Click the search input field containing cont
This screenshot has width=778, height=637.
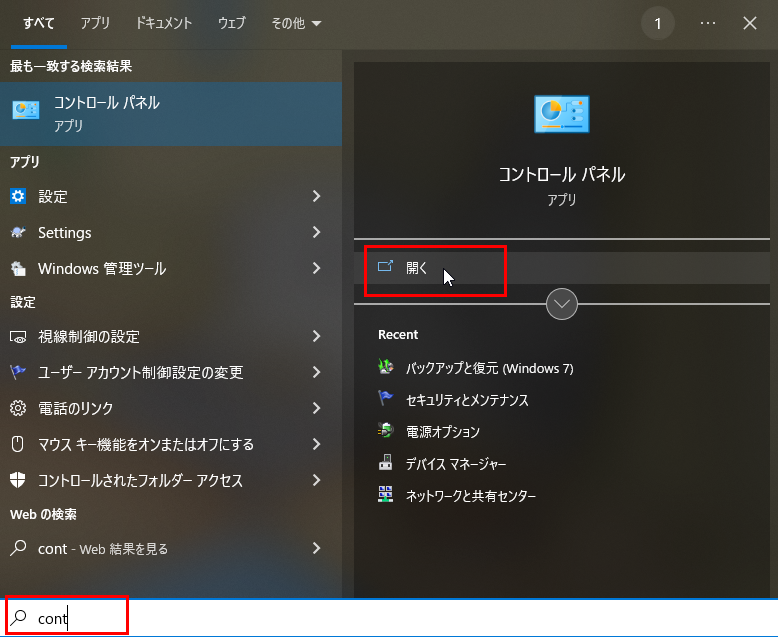click(x=389, y=618)
